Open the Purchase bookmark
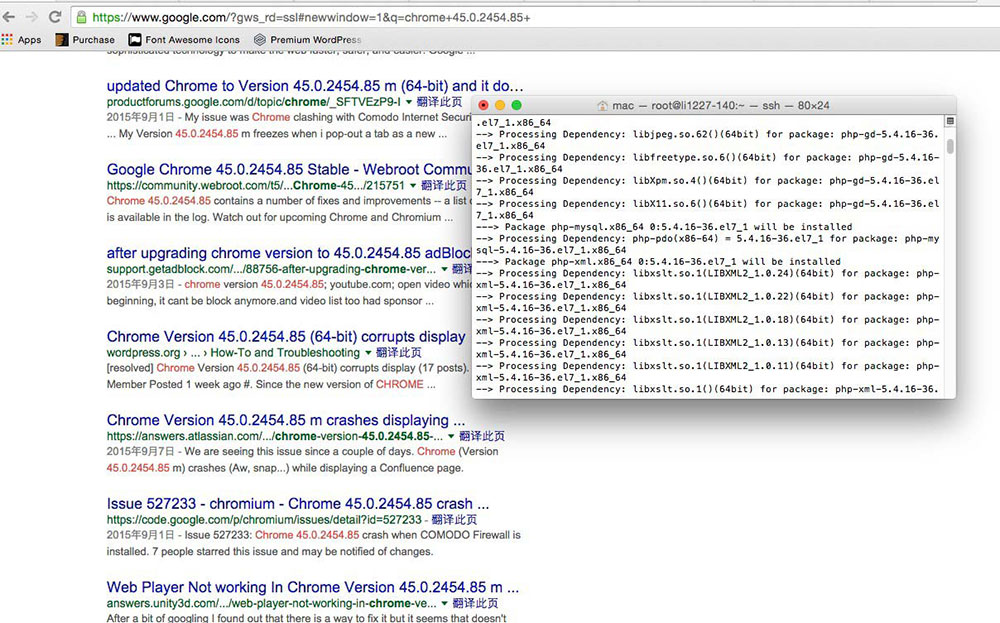 click(85, 40)
